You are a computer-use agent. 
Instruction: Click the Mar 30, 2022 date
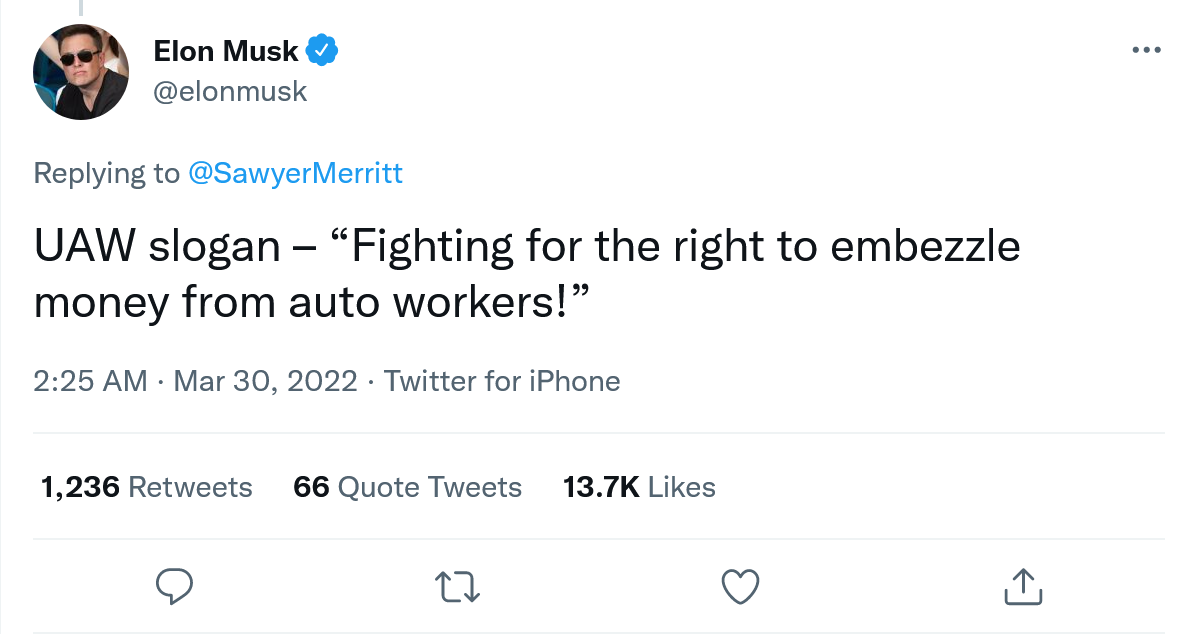point(265,381)
